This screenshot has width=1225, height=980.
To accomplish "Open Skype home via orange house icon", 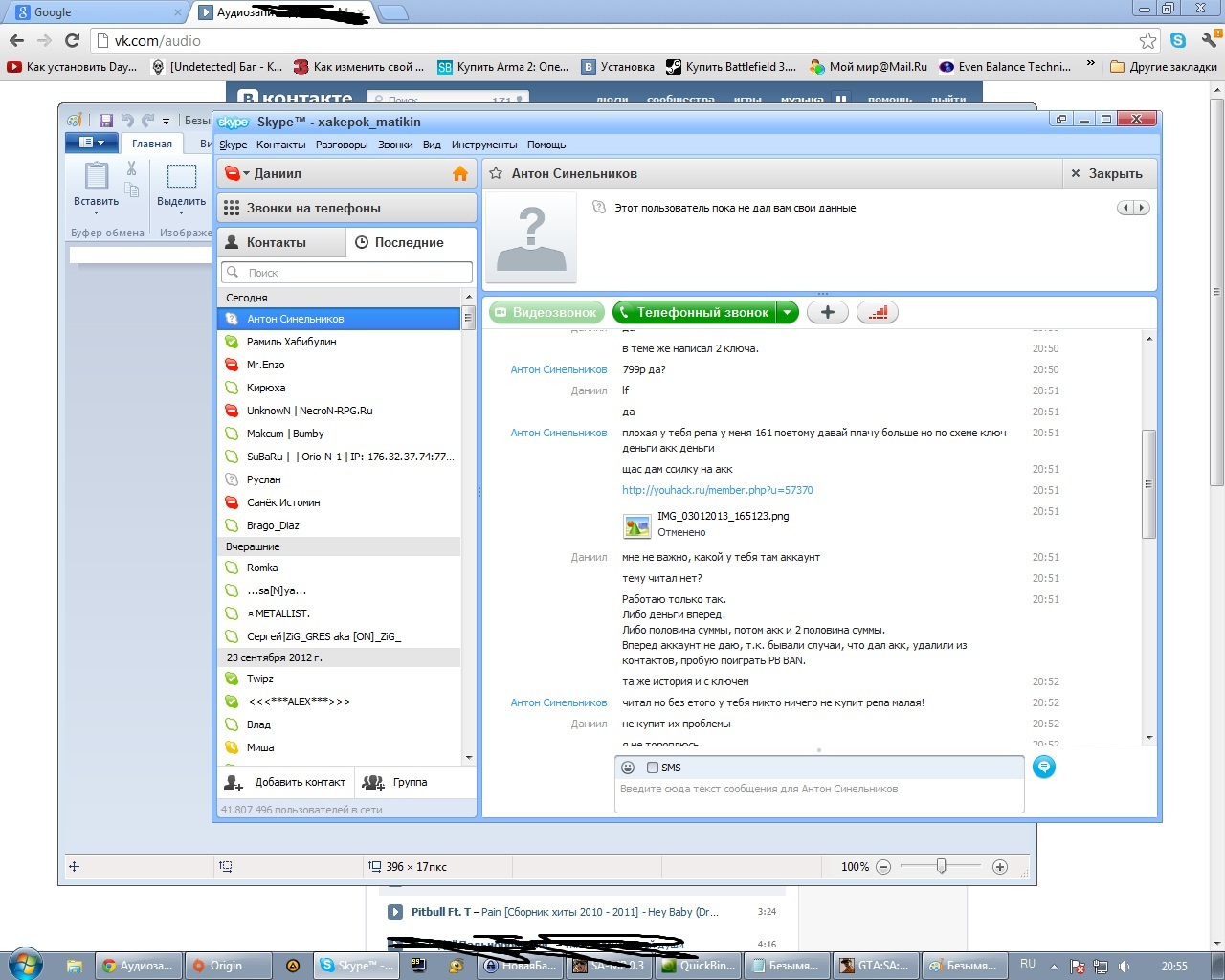I will click(460, 173).
